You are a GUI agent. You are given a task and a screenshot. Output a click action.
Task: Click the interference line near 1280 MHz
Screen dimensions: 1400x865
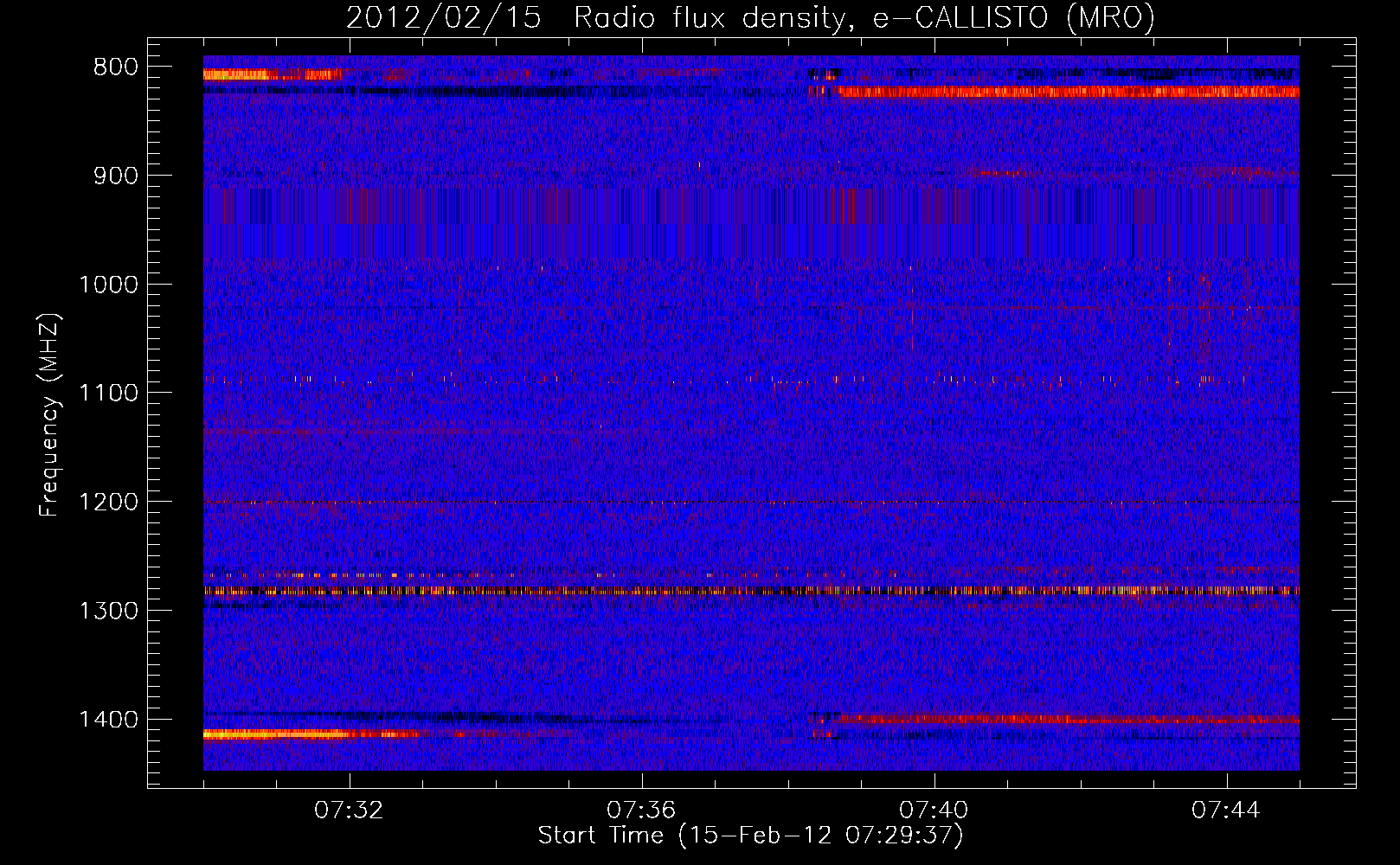point(751,591)
